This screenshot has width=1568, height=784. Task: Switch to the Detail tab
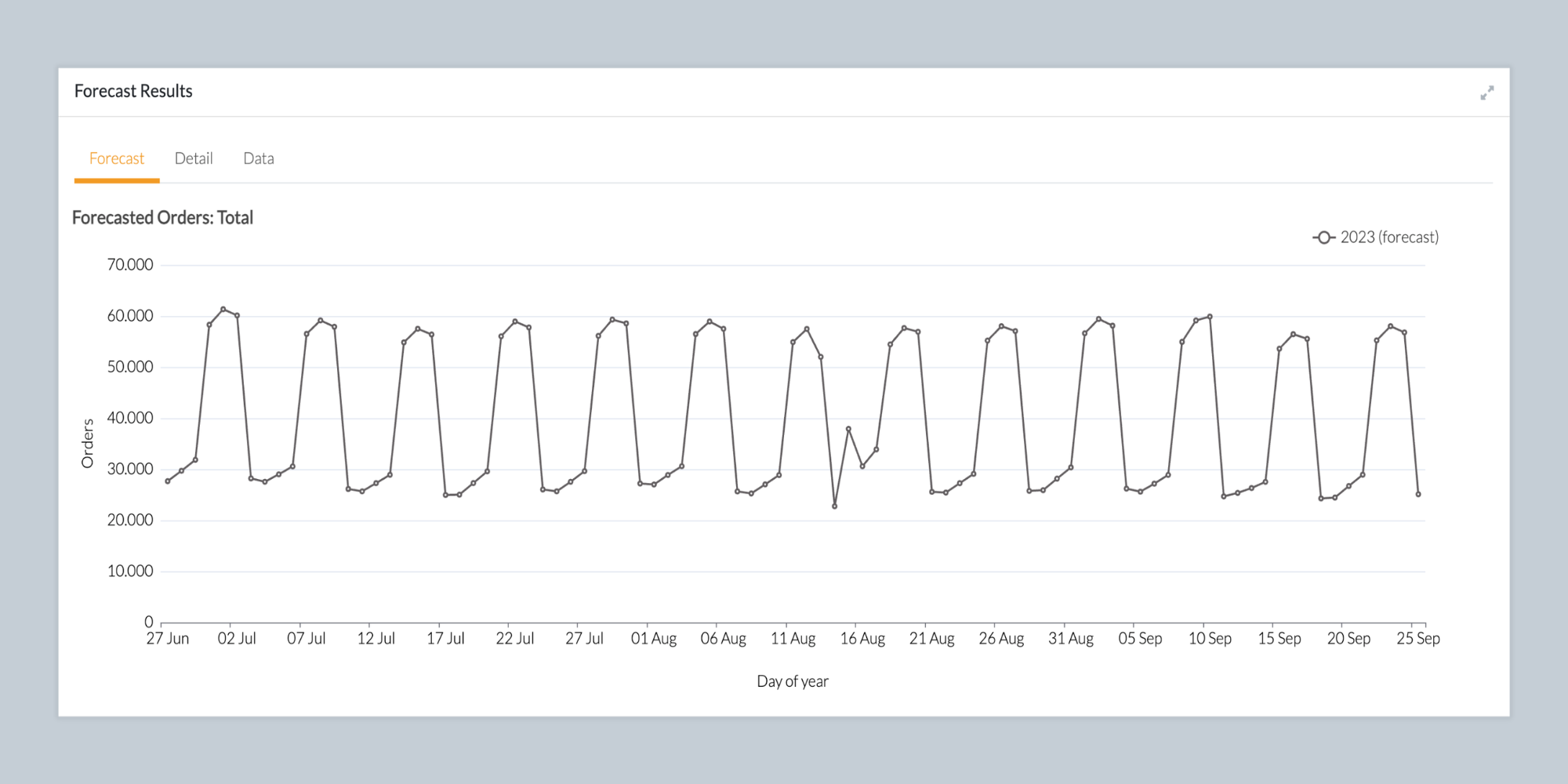(x=194, y=158)
